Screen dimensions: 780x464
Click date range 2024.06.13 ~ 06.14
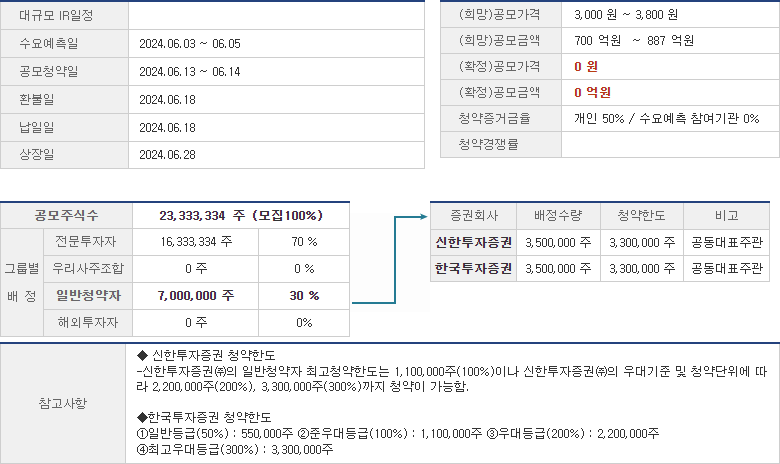[x=190, y=72]
